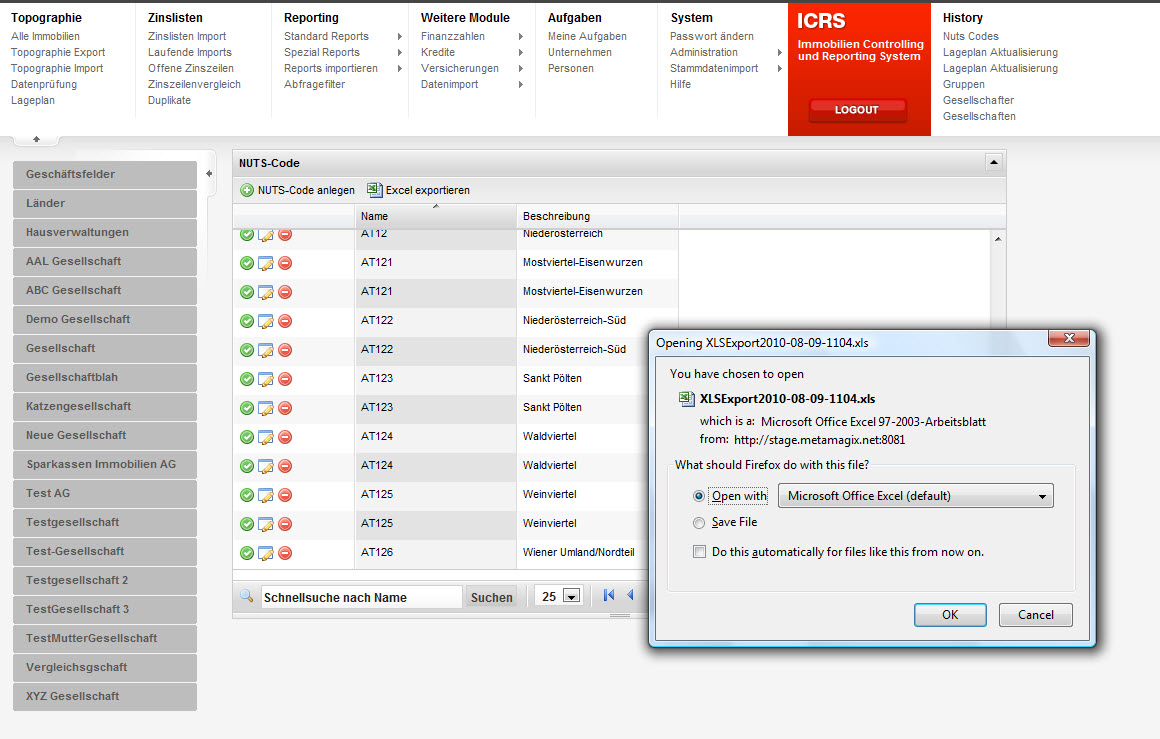Viewport: 1160px width, 739px height.
Task: Confirm the download dialog with OK
Action: 950,615
